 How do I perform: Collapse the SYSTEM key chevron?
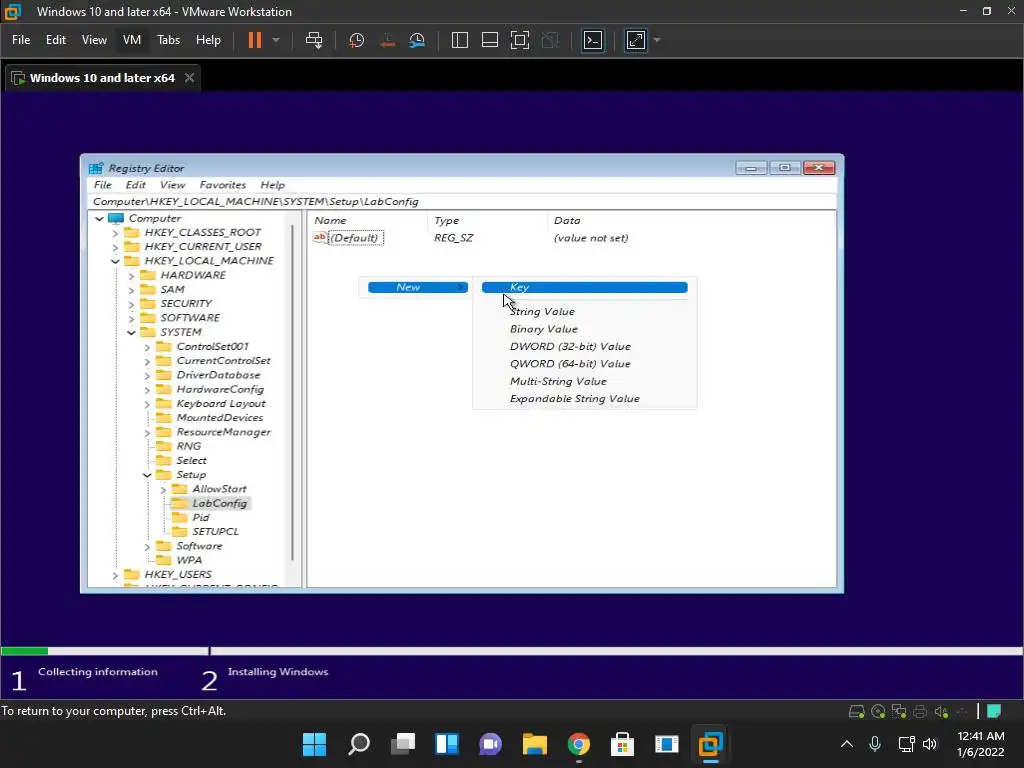[131, 332]
